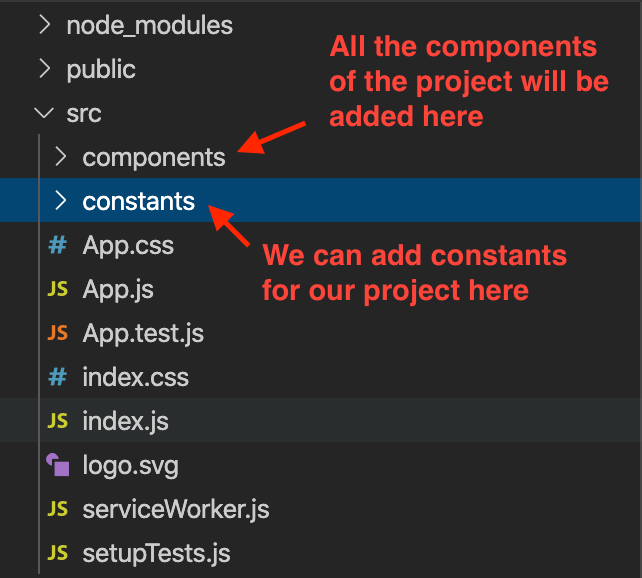Select the index.css file

135,378
